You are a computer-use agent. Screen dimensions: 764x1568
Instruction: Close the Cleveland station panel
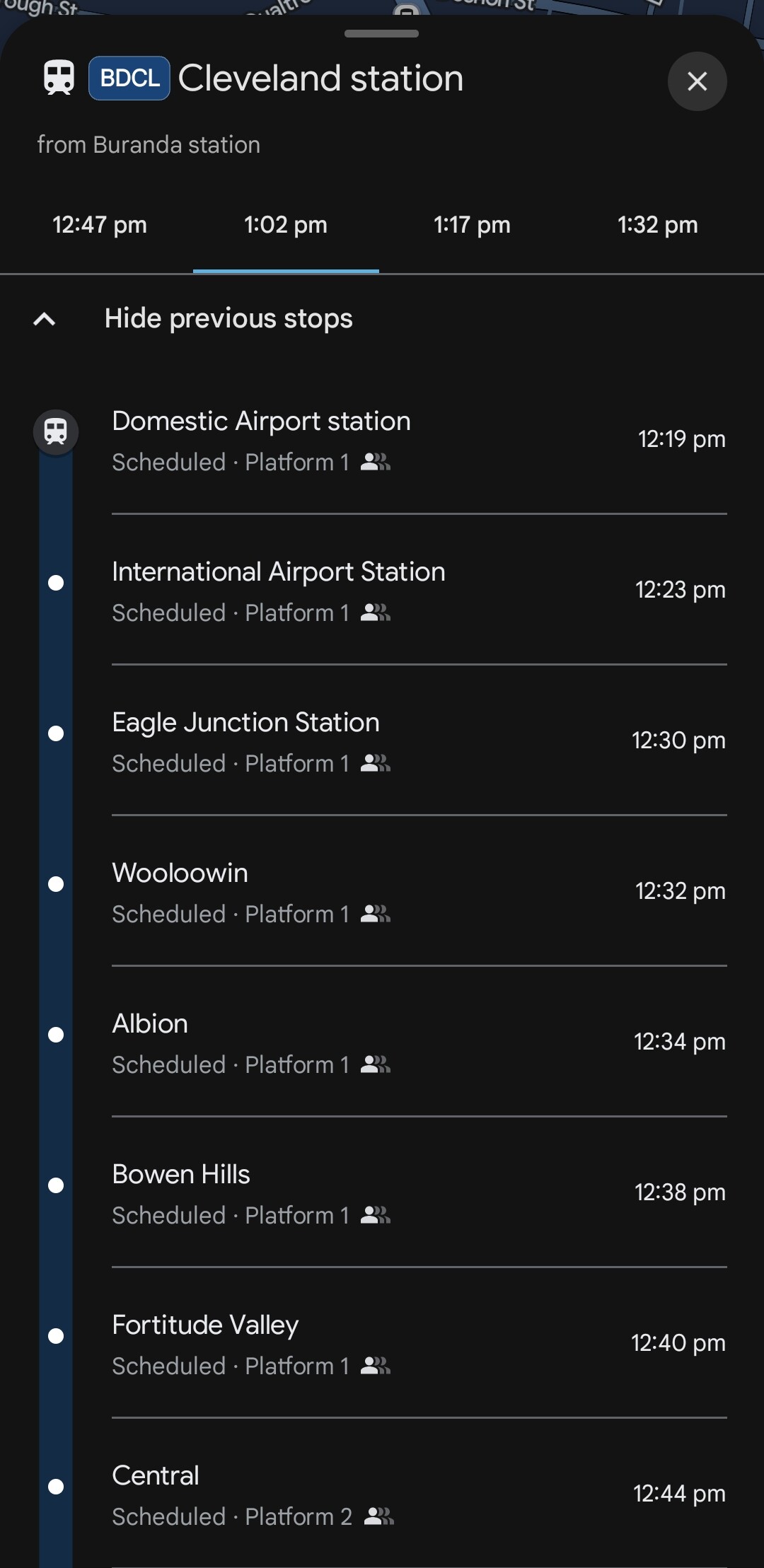(x=697, y=81)
